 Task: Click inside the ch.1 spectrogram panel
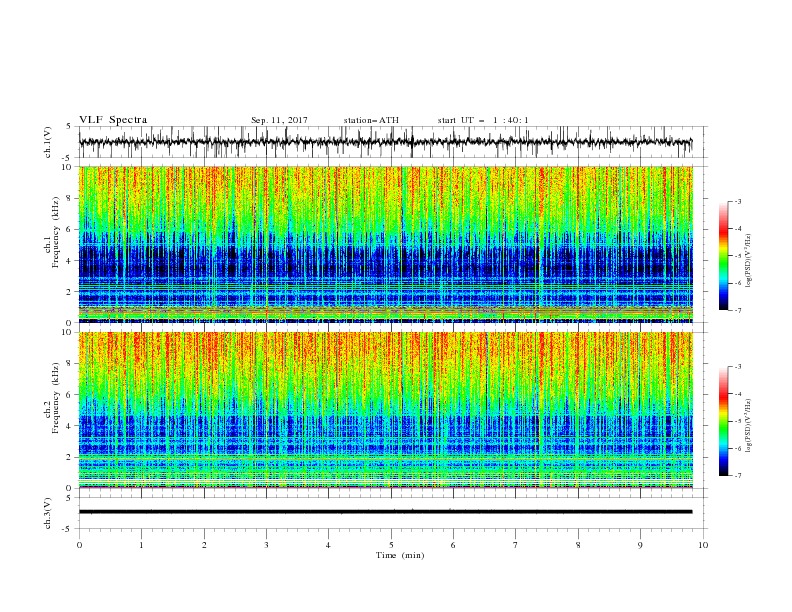coord(385,244)
